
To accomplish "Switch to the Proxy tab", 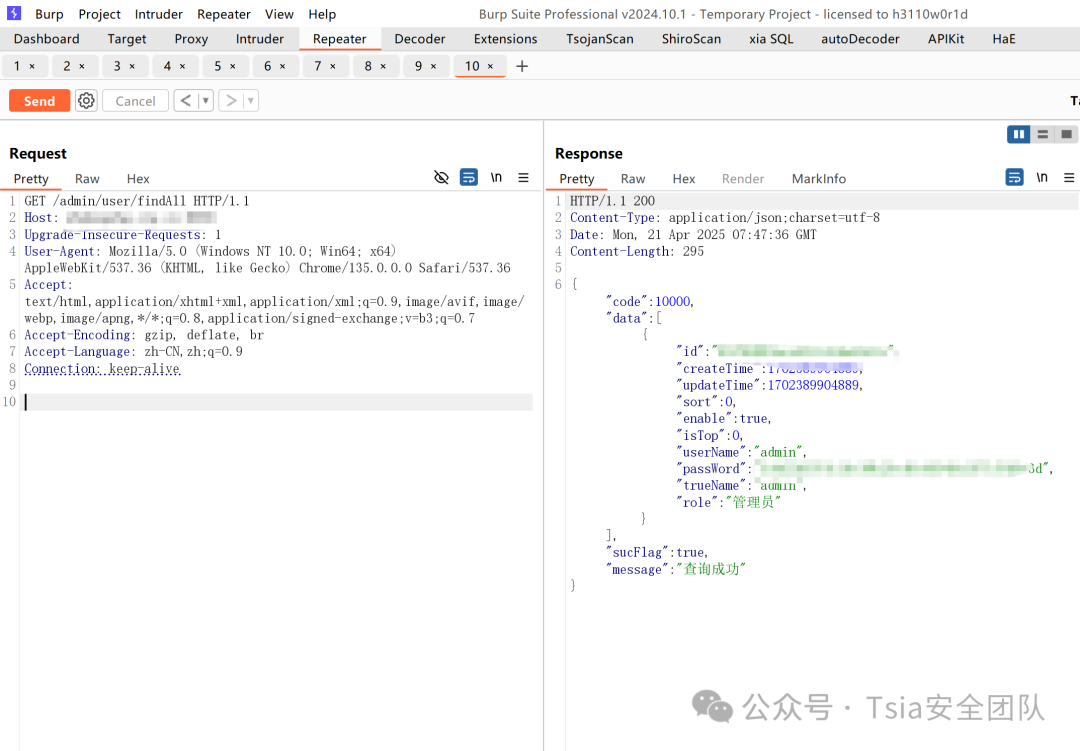I will tap(191, 39).
